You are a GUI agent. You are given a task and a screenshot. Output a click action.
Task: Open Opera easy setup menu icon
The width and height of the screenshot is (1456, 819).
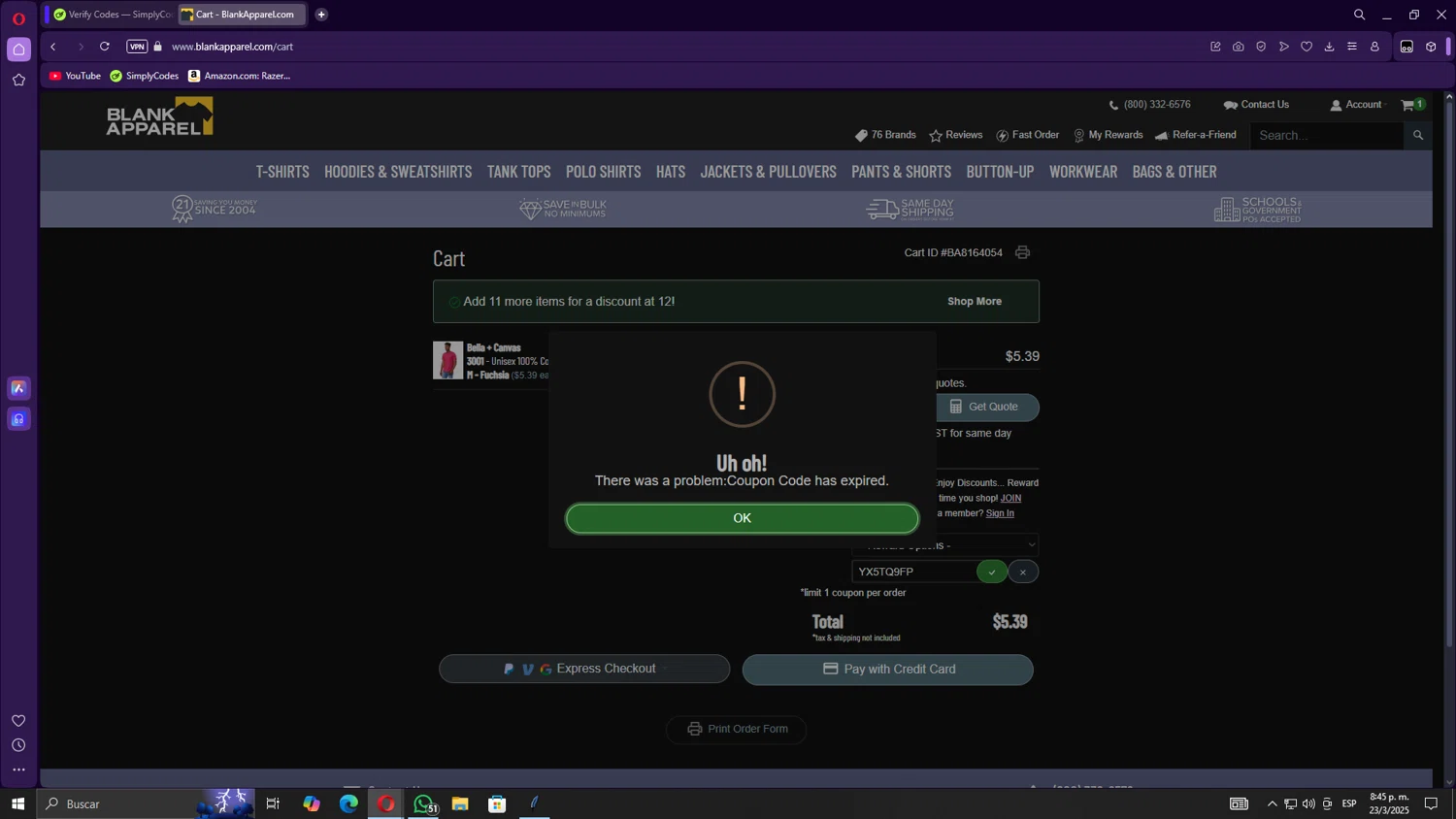click(1352, 47)
